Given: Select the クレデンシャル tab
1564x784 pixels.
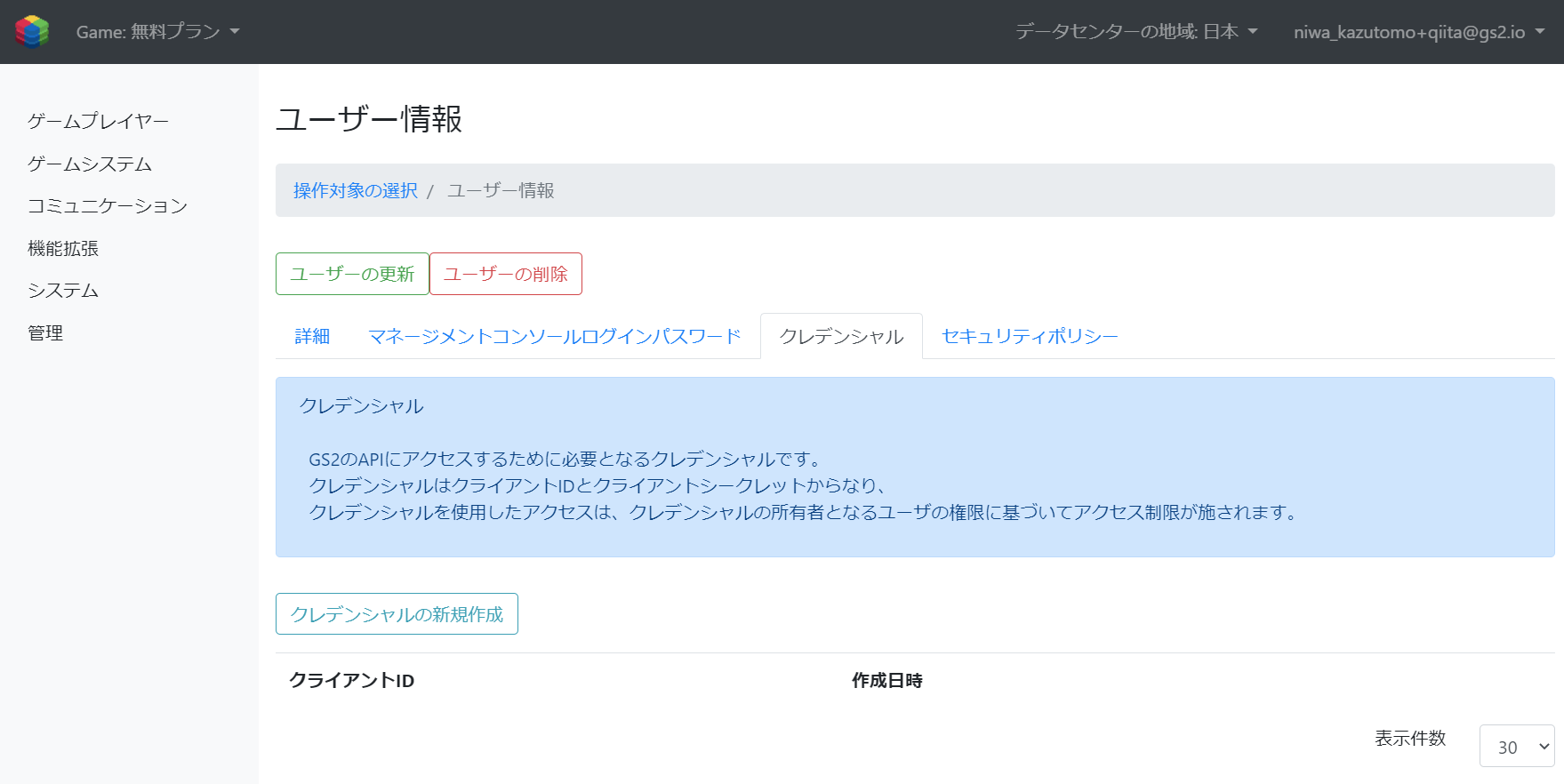Looking at the screenshot, I should (841, 336).
